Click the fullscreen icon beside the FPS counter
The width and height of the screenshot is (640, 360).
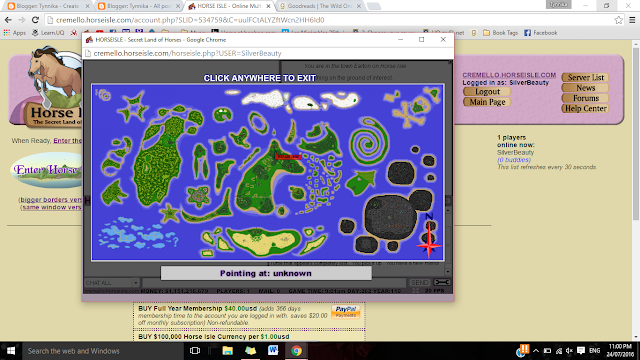point(416,291)
